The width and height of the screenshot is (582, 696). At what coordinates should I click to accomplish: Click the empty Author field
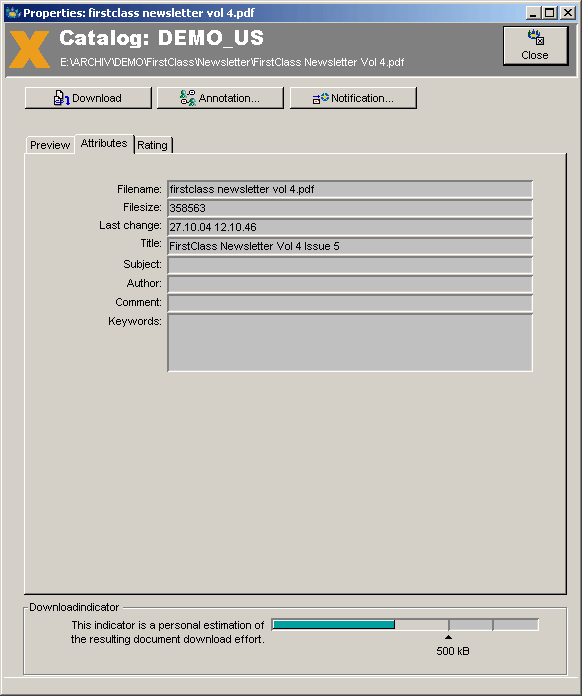coord(350,284)
